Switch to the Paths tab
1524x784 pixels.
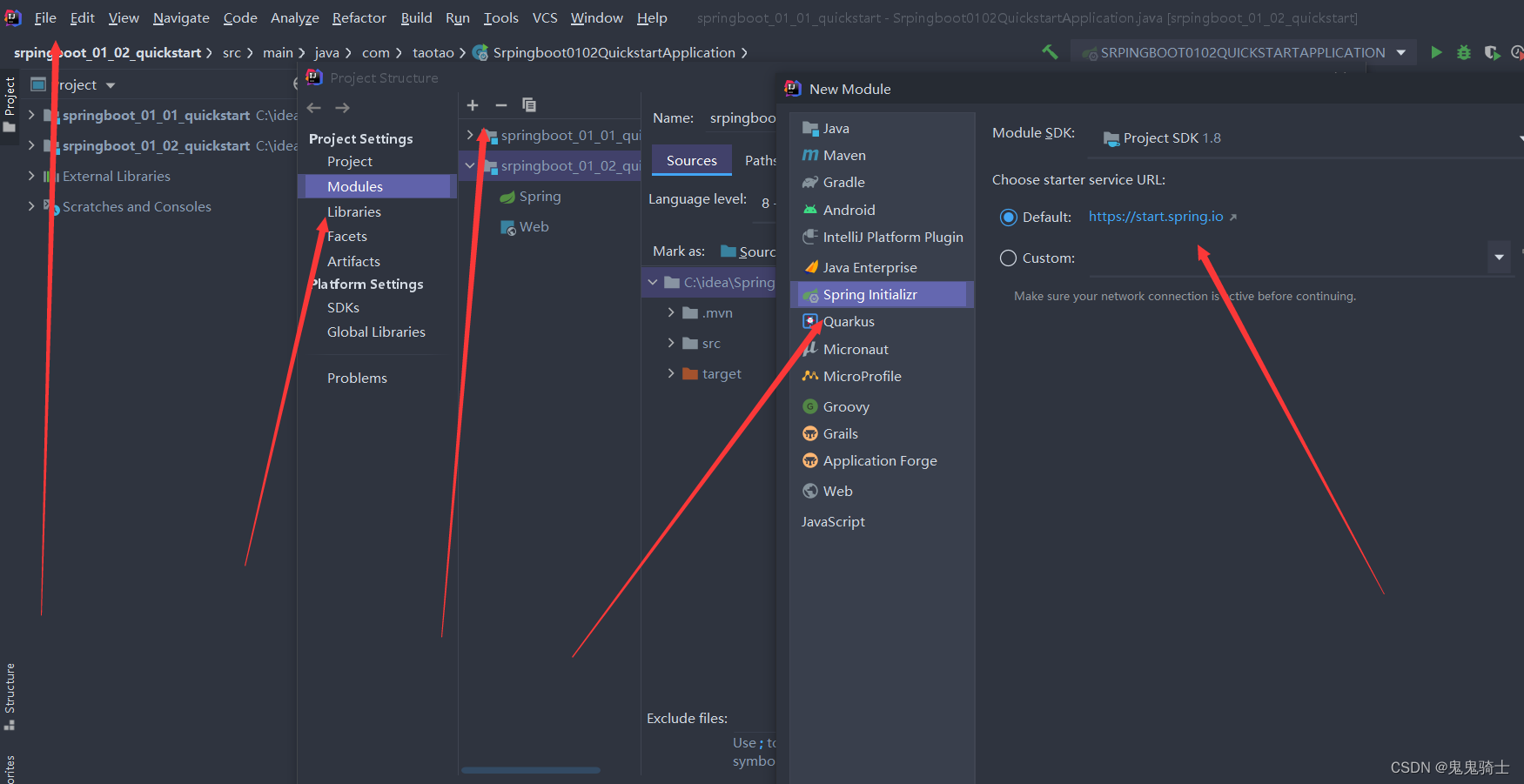click(x=760, y=161)
